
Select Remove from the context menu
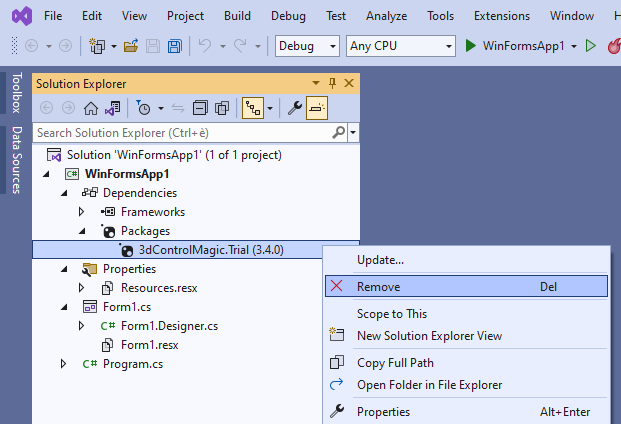tap(378, 287)
